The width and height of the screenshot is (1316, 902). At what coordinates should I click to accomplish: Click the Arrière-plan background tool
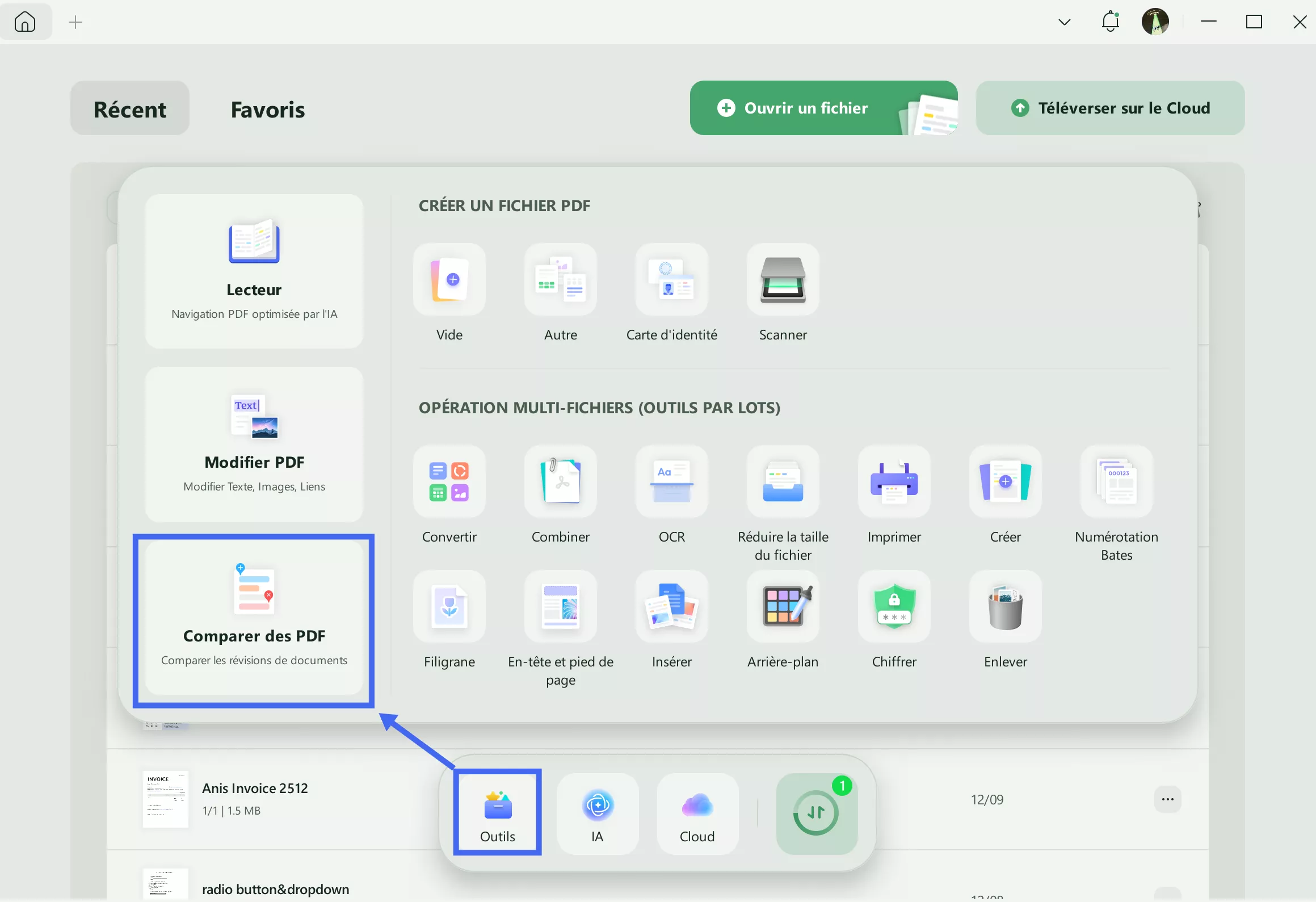pyautogui.click(x=783, y=607)
